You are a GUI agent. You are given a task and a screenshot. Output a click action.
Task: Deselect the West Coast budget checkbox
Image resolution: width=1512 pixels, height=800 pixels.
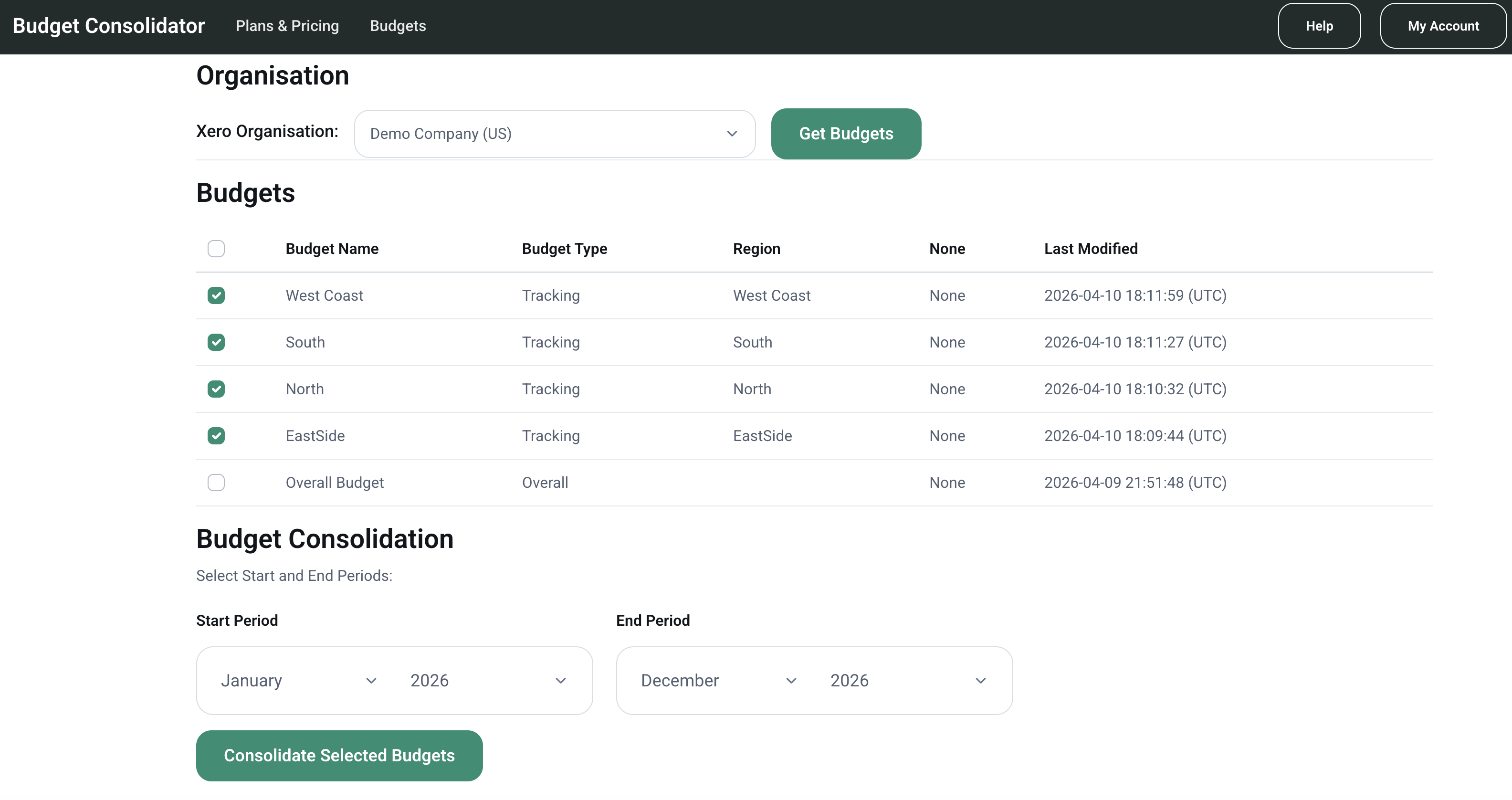click(x=216, y=295)
